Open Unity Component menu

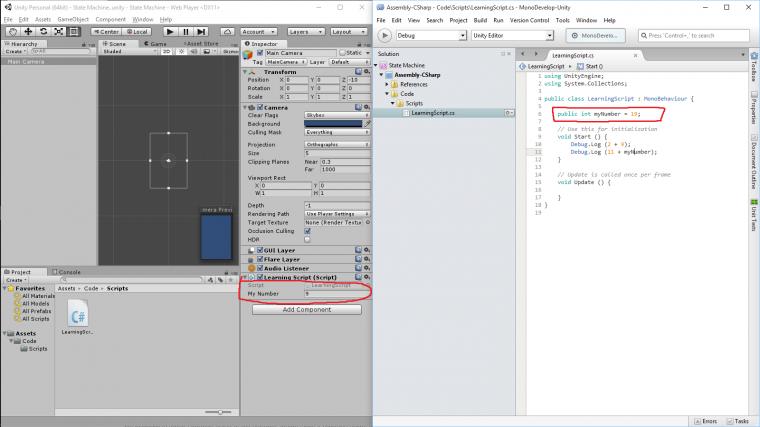coord(111,19)
